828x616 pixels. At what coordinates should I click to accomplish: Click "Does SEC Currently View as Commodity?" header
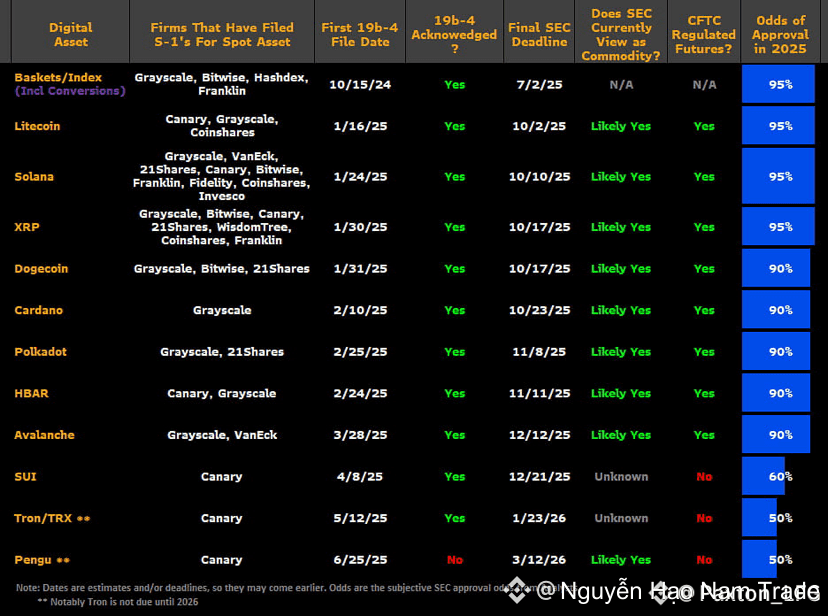[621, 34]
